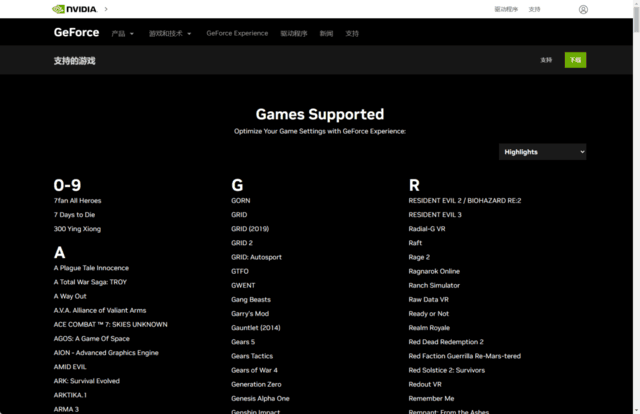Open A Total War Saga: TROY
Viewport: 640px width, 414px height.
pyautogui.click(x=90, y=282)
